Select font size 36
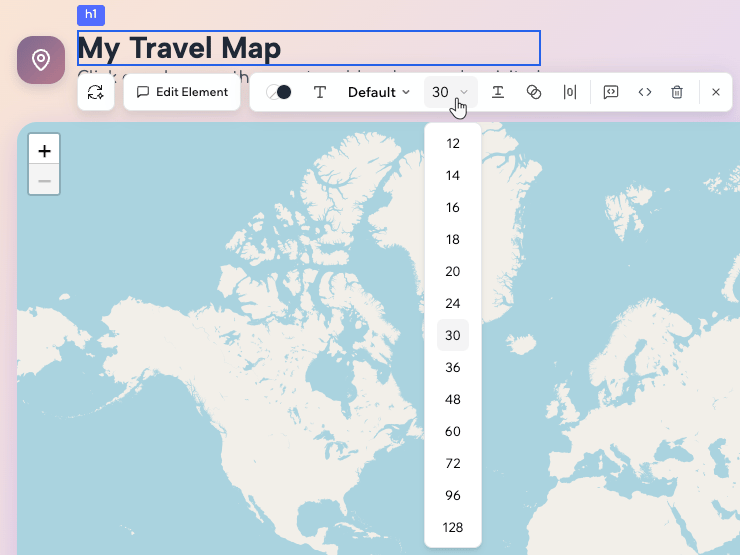 (x=453, y=368)
